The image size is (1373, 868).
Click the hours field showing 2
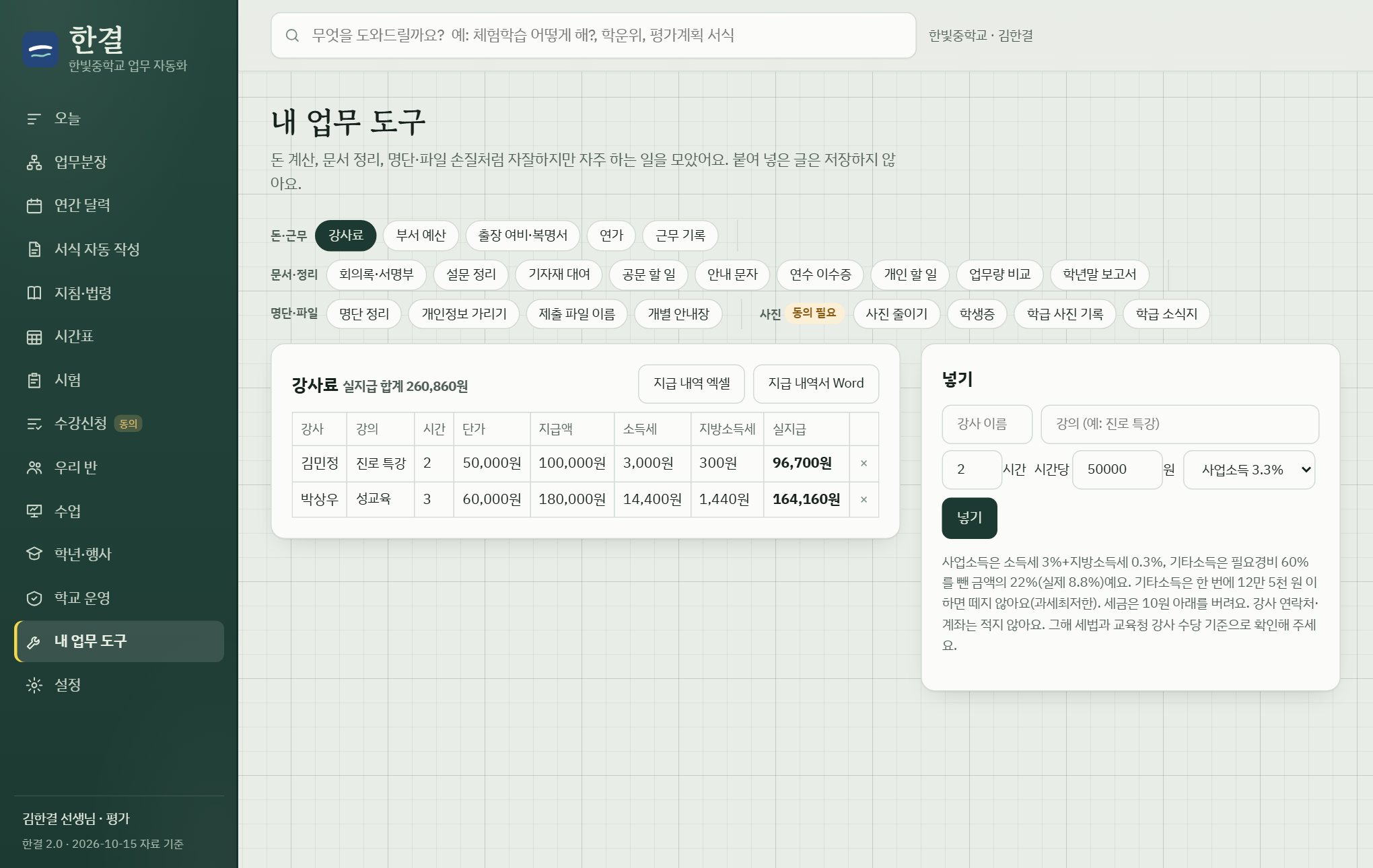click(x=972, y=470)
